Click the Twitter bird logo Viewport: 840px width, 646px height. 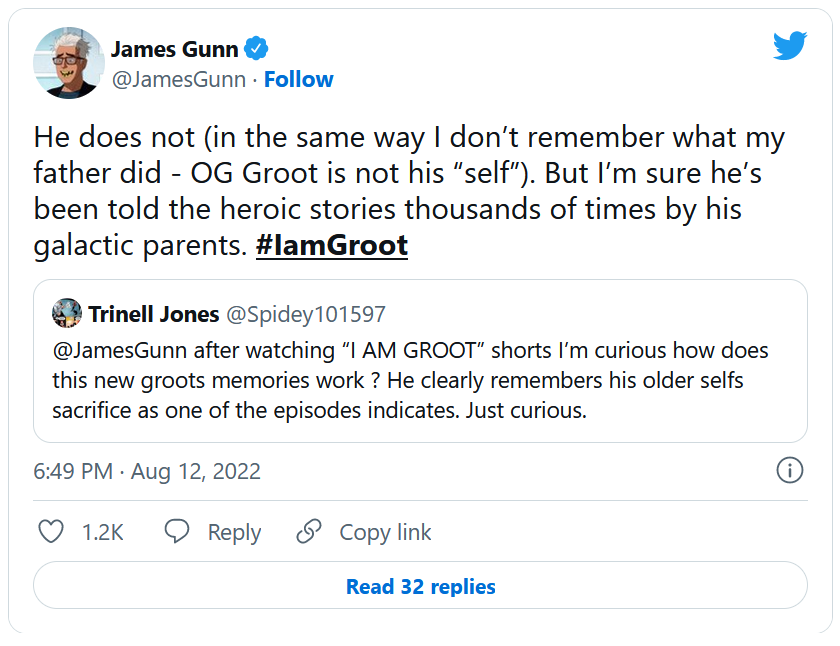790,45
